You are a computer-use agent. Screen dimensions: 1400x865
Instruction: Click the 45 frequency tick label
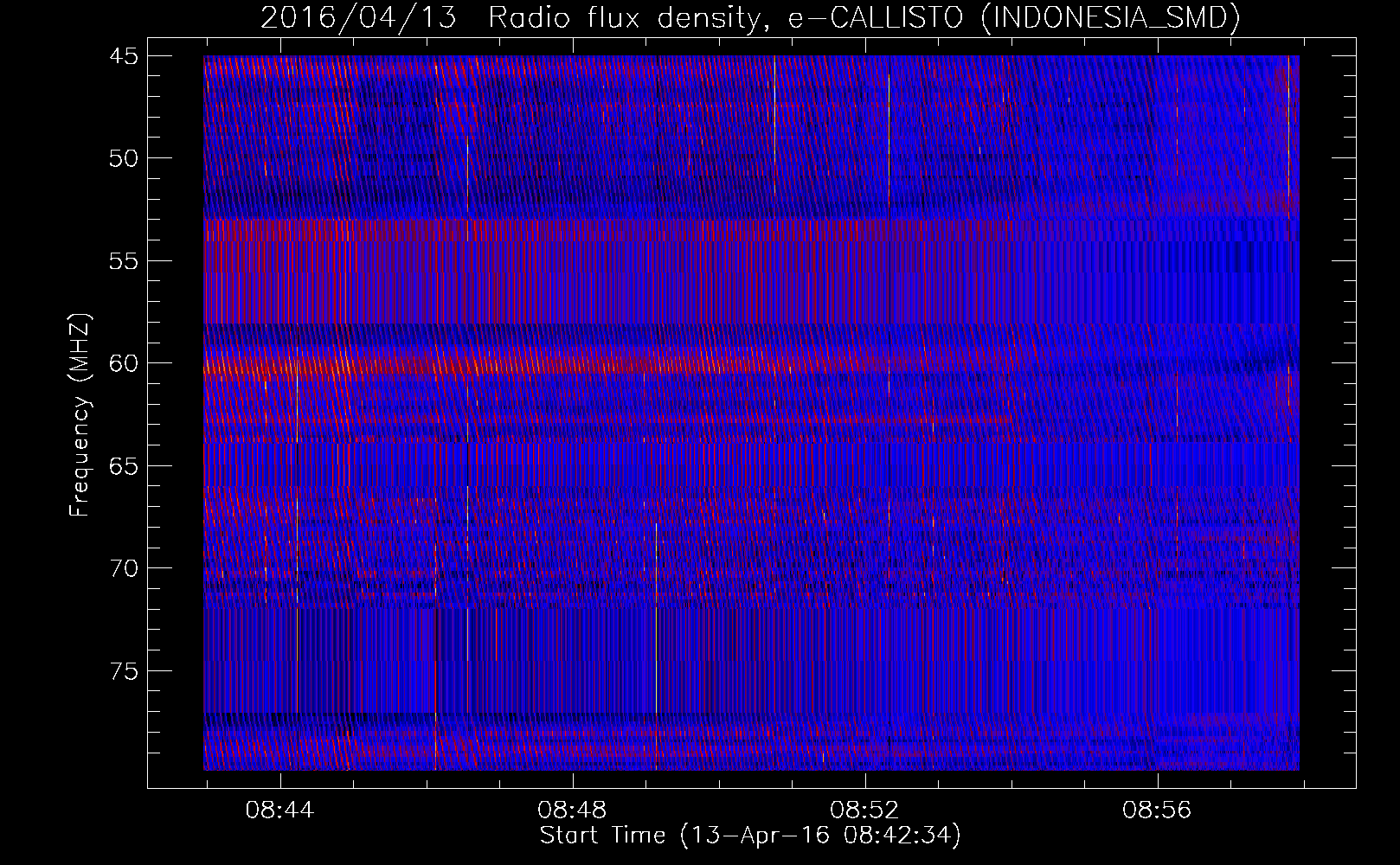pos(124,56)
